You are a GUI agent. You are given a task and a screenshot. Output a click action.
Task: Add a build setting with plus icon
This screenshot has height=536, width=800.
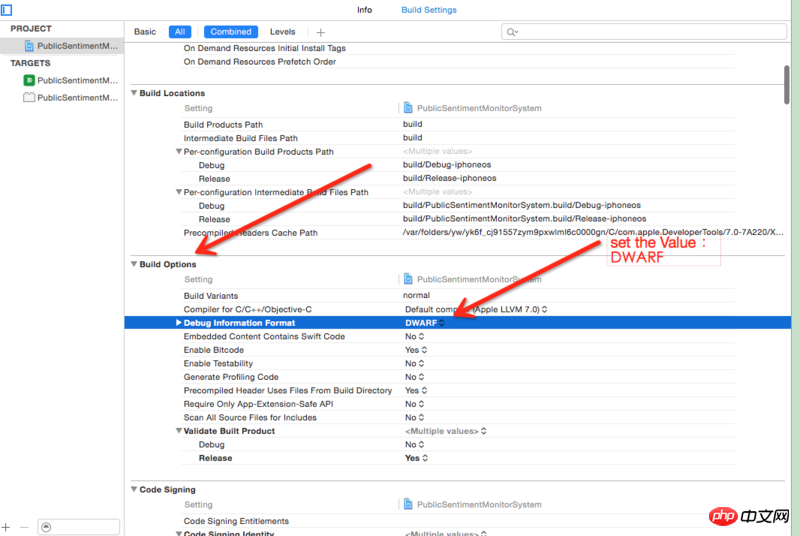click(x=320, y=32)
